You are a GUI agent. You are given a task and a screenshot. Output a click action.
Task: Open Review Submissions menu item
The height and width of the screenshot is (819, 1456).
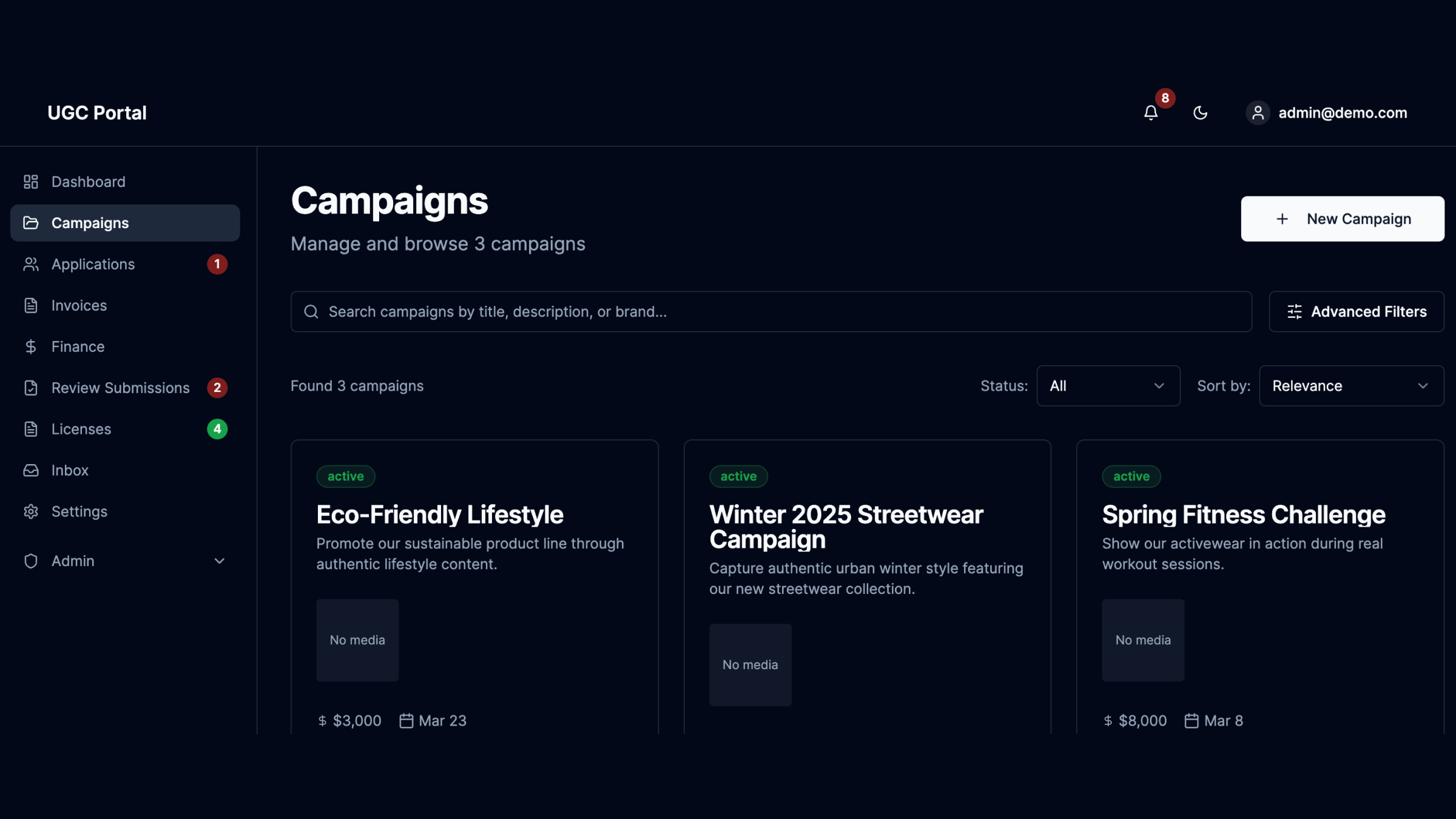click(120, 388)
